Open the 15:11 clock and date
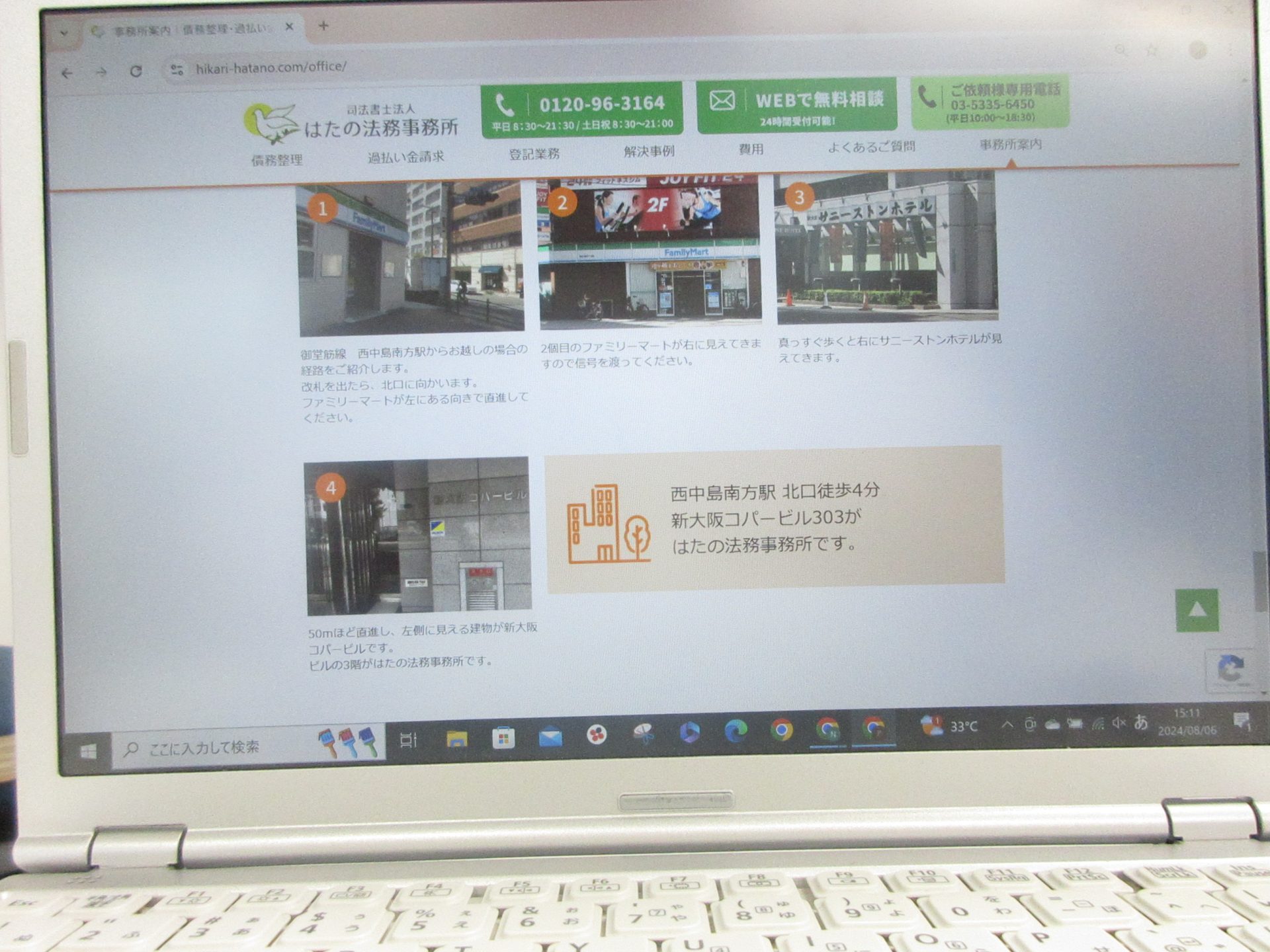1270x952 pixels. [x=1187, y=722]
